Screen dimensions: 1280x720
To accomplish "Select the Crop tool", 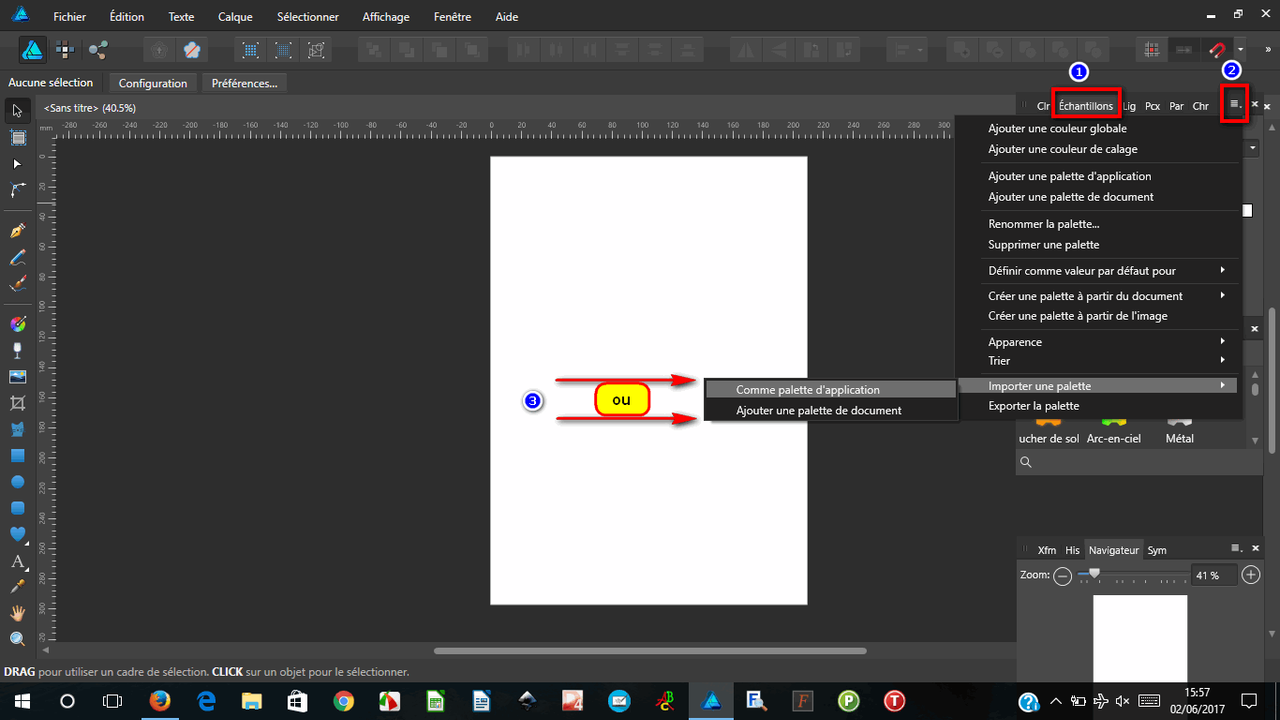I will (x=17, y=403).
